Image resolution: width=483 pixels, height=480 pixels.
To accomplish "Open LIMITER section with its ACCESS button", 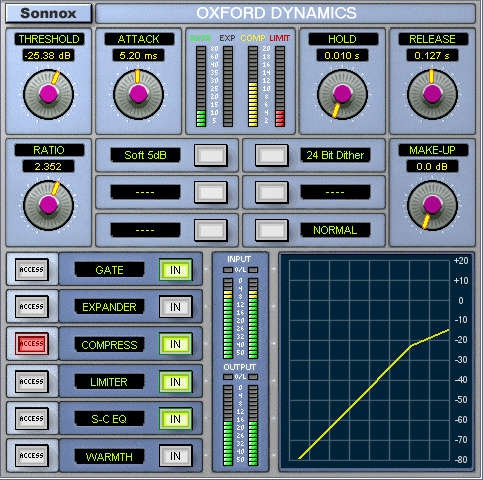I will (32, 381).
